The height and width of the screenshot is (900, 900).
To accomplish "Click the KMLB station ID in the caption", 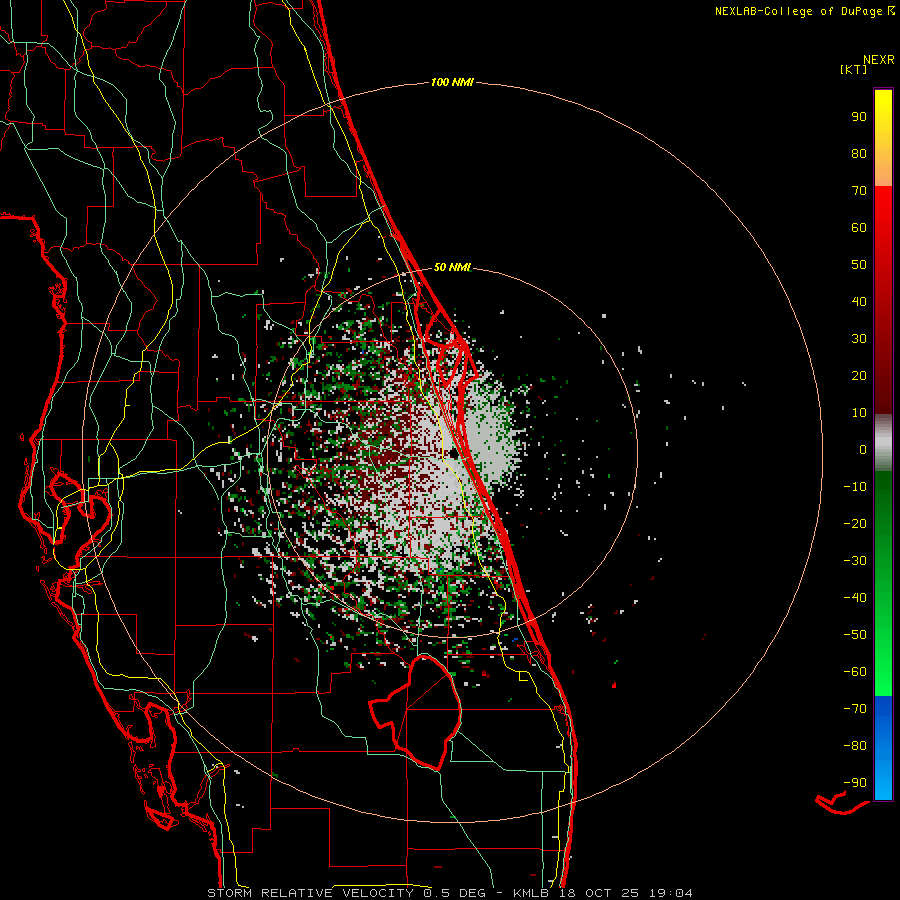I will tap(531, 893).
